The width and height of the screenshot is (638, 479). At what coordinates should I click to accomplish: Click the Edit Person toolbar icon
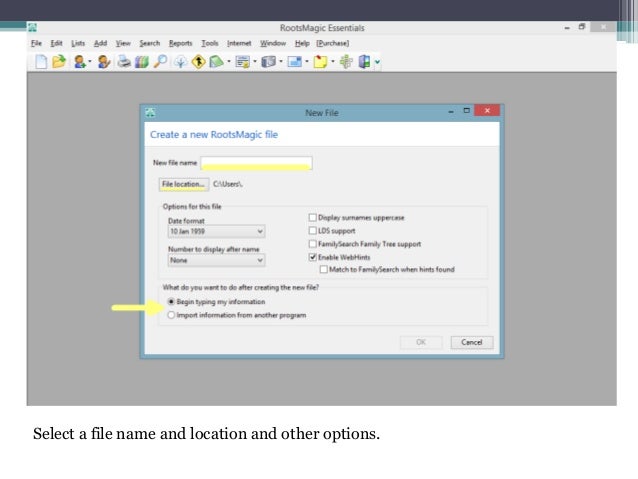pyautogui.click(x=104, y=62)
